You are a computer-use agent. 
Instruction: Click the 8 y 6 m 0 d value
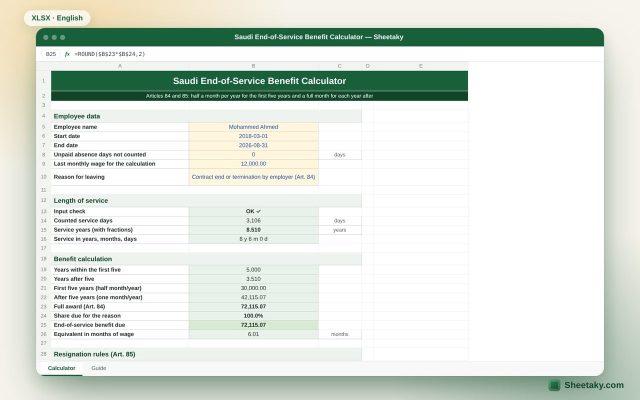click(x=253, y=239)
